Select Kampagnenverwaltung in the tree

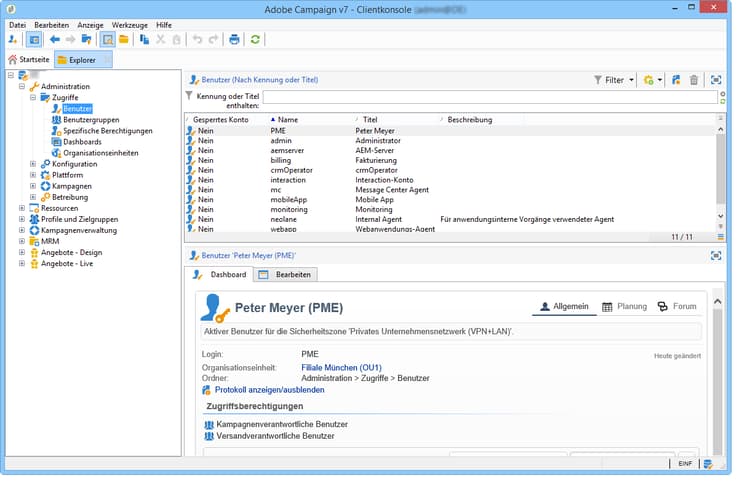click(79, 231)
